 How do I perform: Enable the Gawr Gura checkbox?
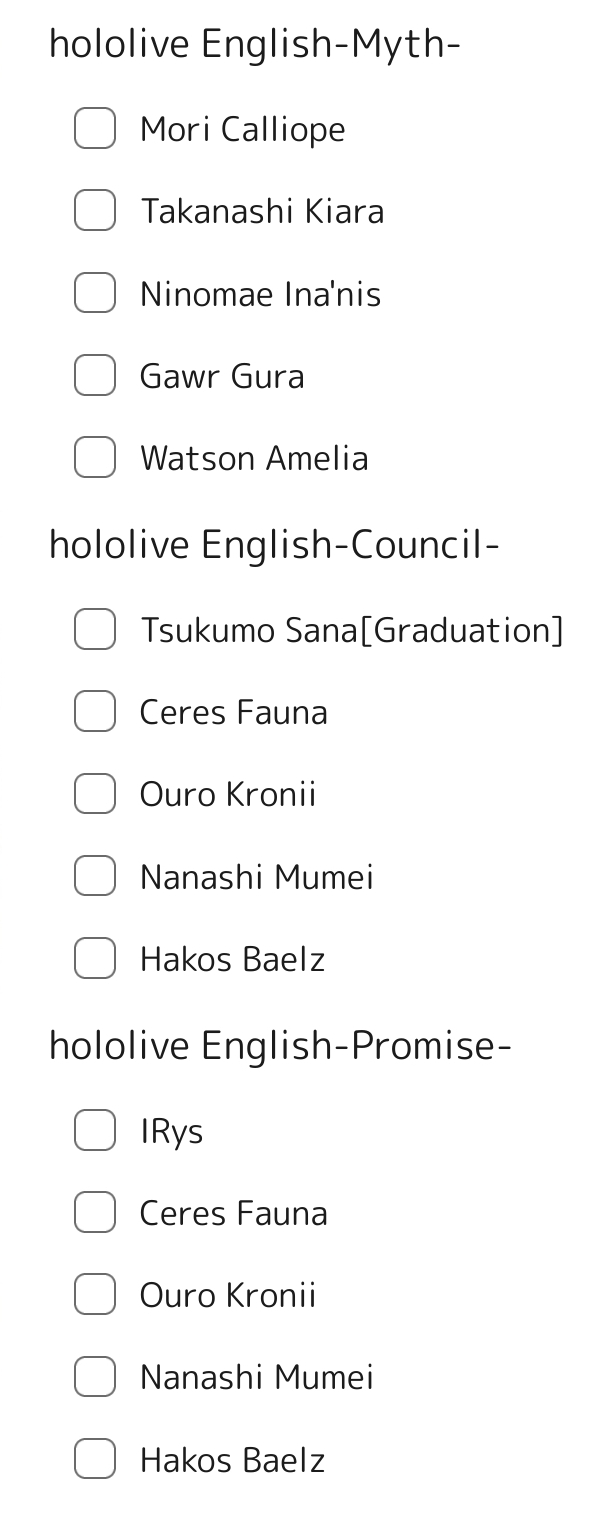point(95,375)
